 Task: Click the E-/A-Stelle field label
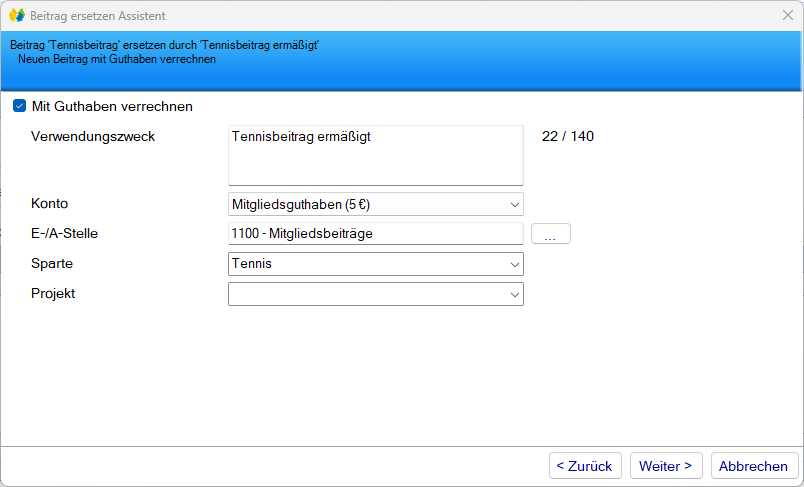coord(64,233)
